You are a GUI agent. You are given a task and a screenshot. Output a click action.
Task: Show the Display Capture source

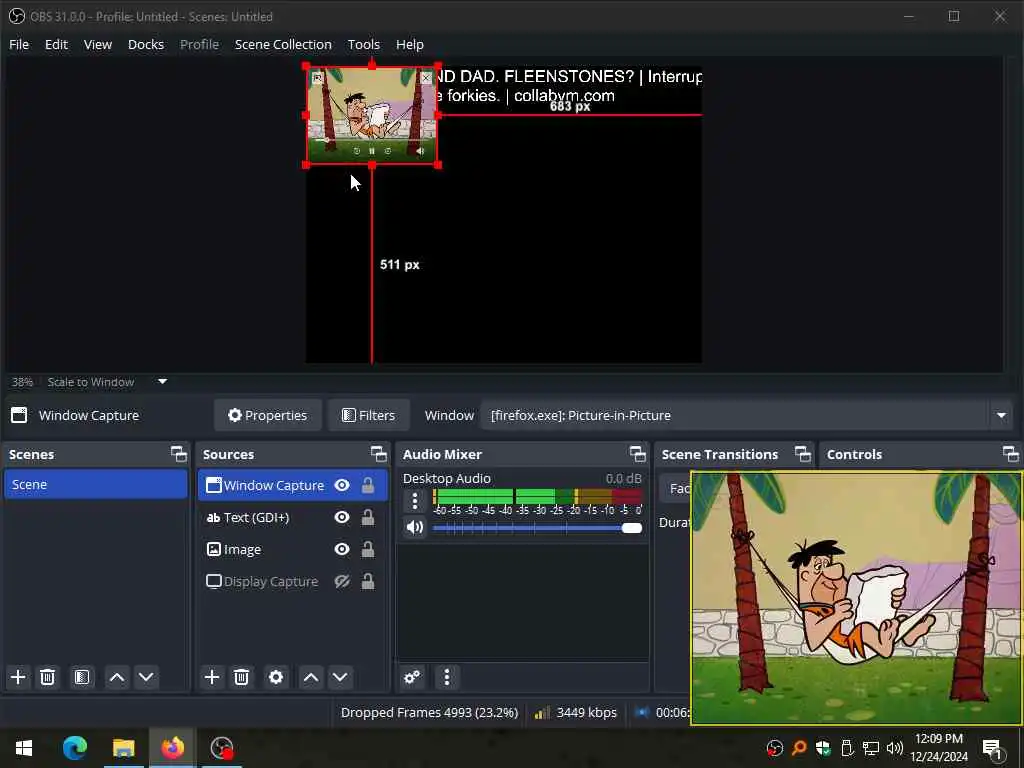pyautogui.click(x=342, y=581)
